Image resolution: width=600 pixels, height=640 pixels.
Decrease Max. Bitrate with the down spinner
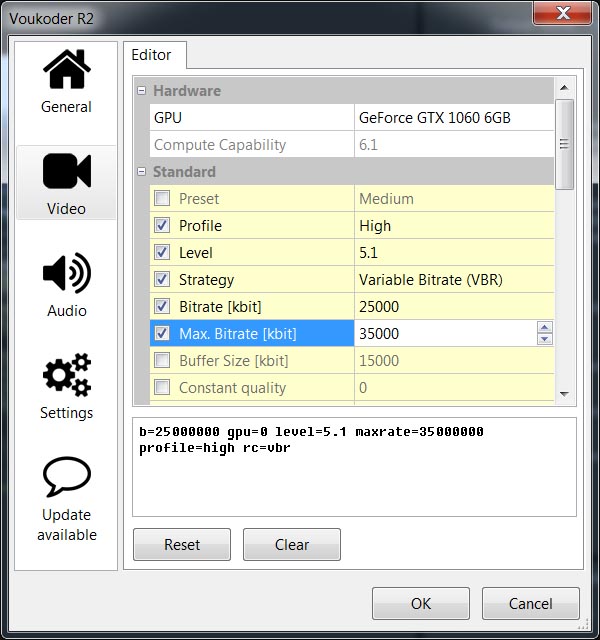[x=545, y=339]
